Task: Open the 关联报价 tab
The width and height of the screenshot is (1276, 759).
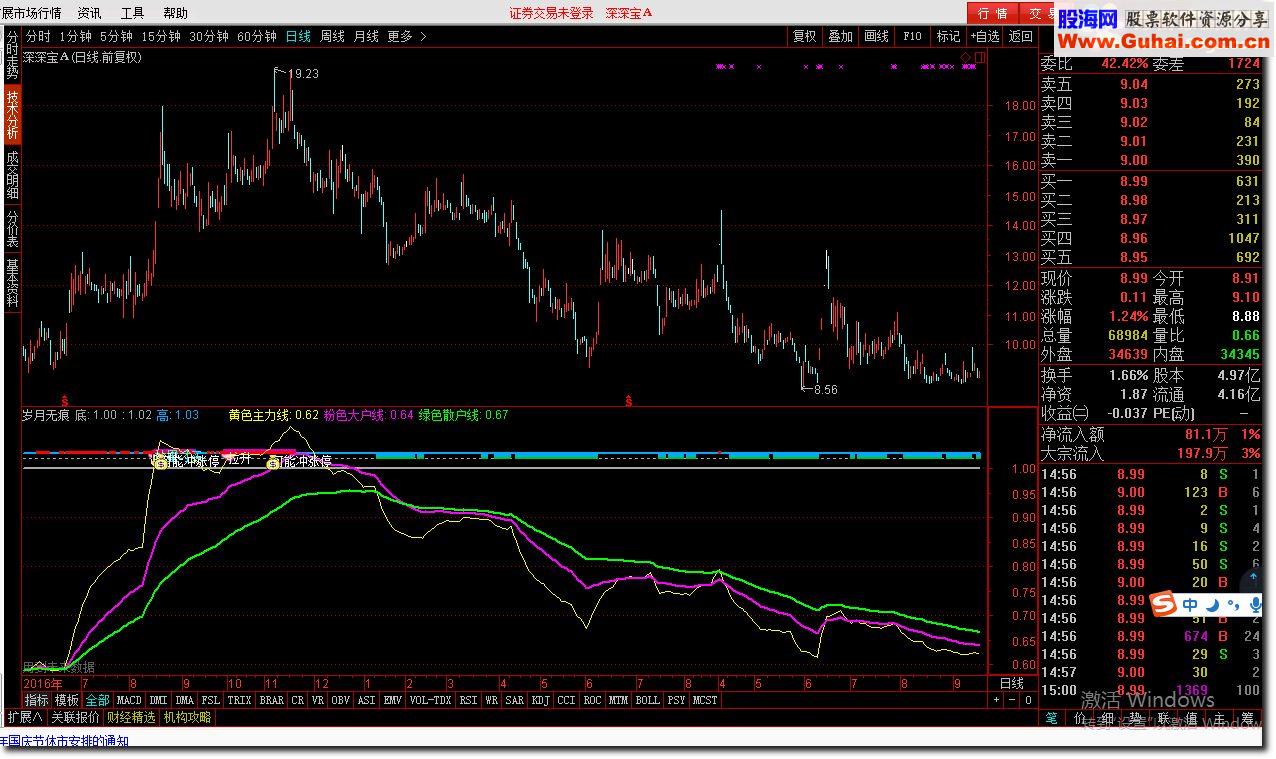Action: tap(76, 717)
